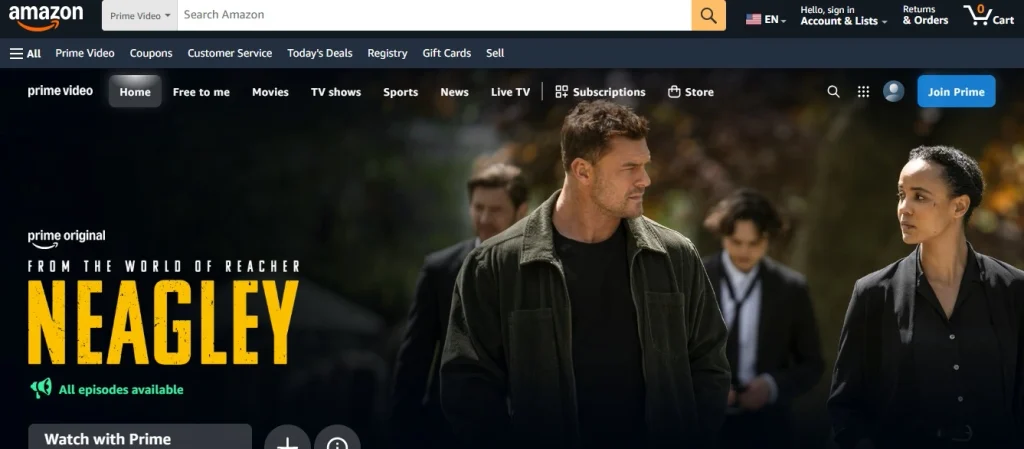Open Account & Lists menu
The height and width of the screenshot is (449, 1024).
[x=844, y=16]
